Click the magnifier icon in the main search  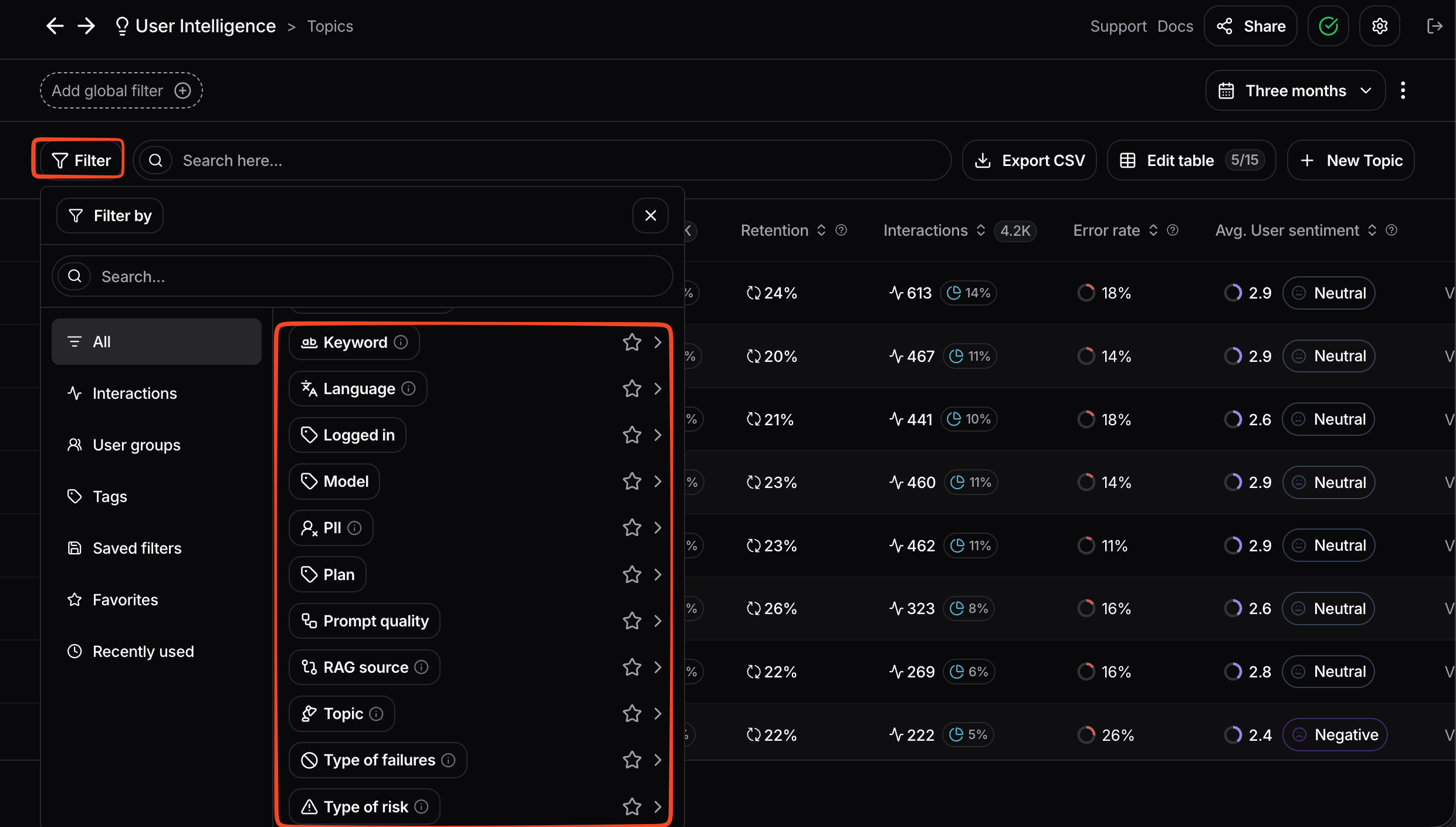(x=155, y=160)
